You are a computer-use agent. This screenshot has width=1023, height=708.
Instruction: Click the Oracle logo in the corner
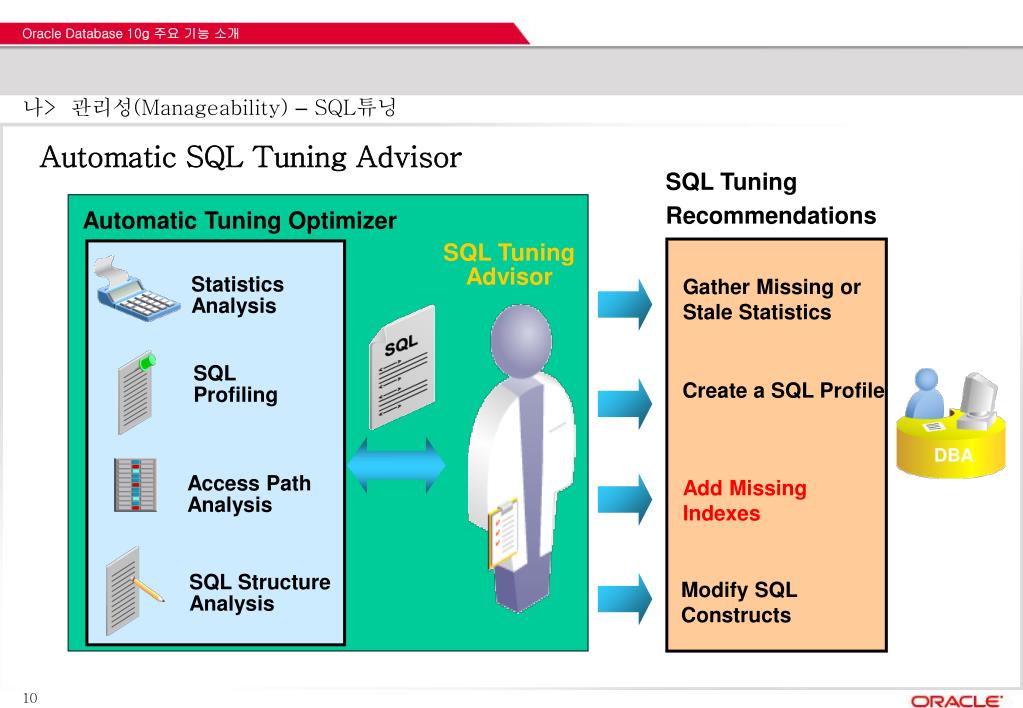[956, 701]
